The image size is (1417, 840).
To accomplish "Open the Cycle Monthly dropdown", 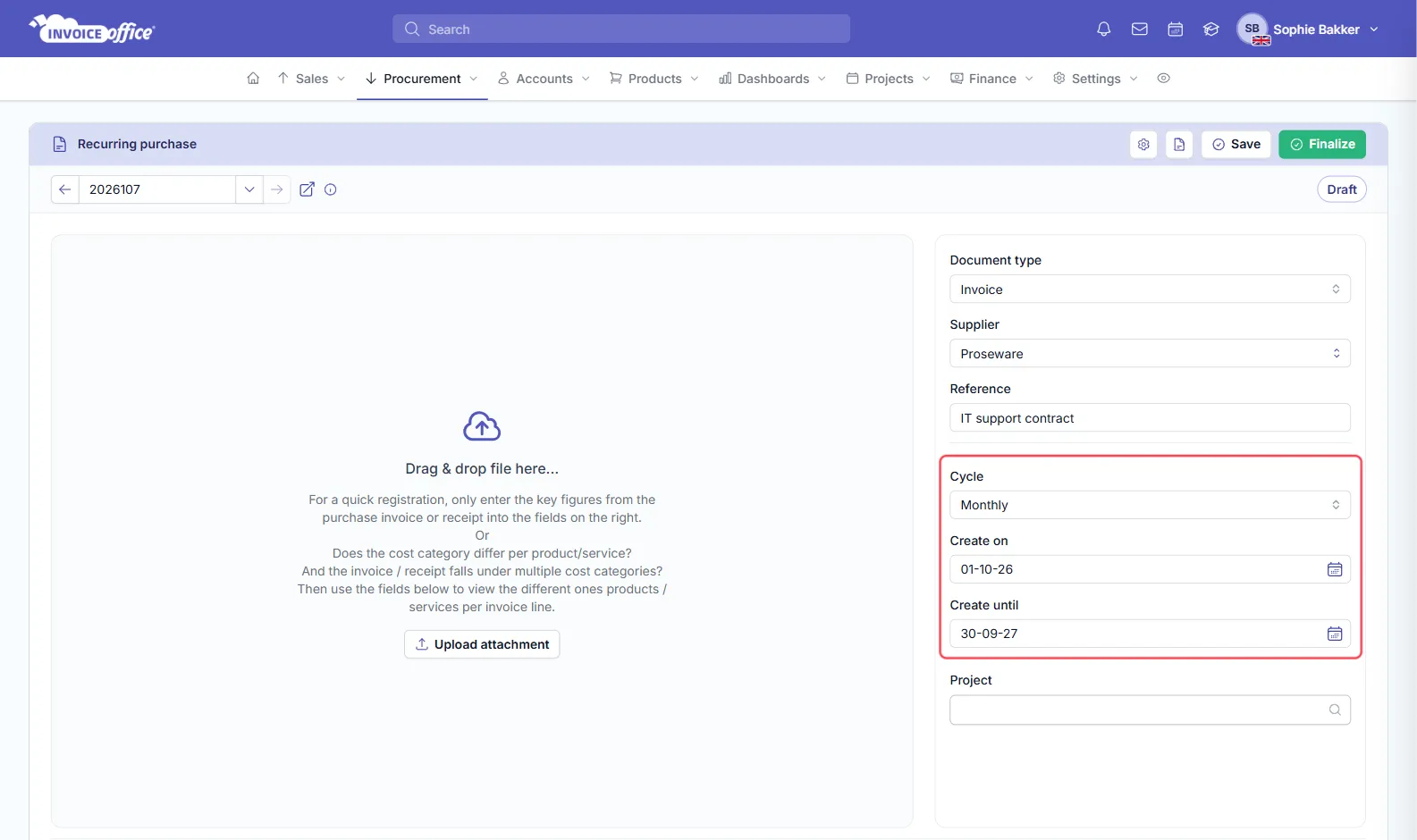I will [x=1150, y=505].
